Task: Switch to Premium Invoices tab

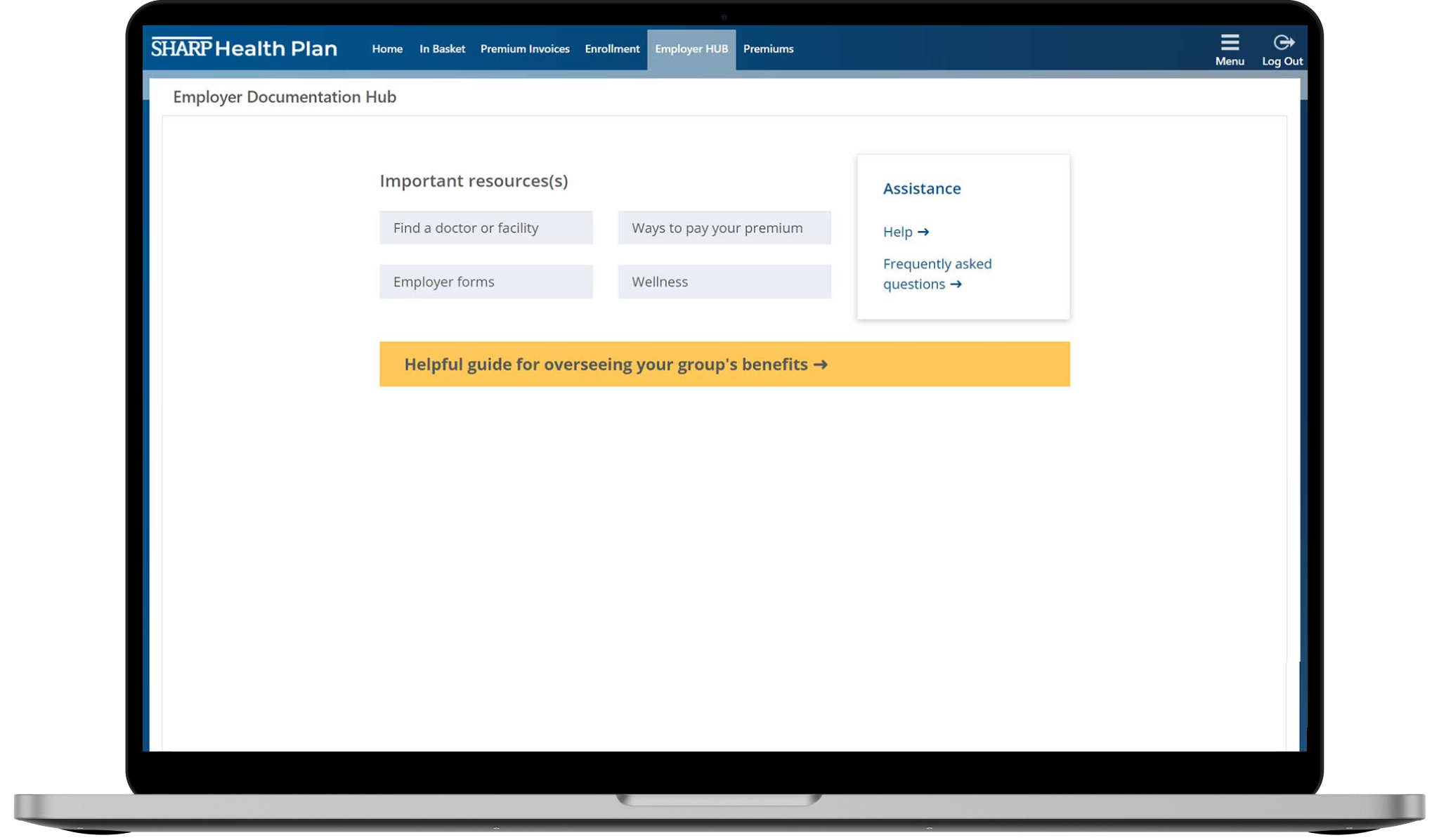Action: click(525, 49)
